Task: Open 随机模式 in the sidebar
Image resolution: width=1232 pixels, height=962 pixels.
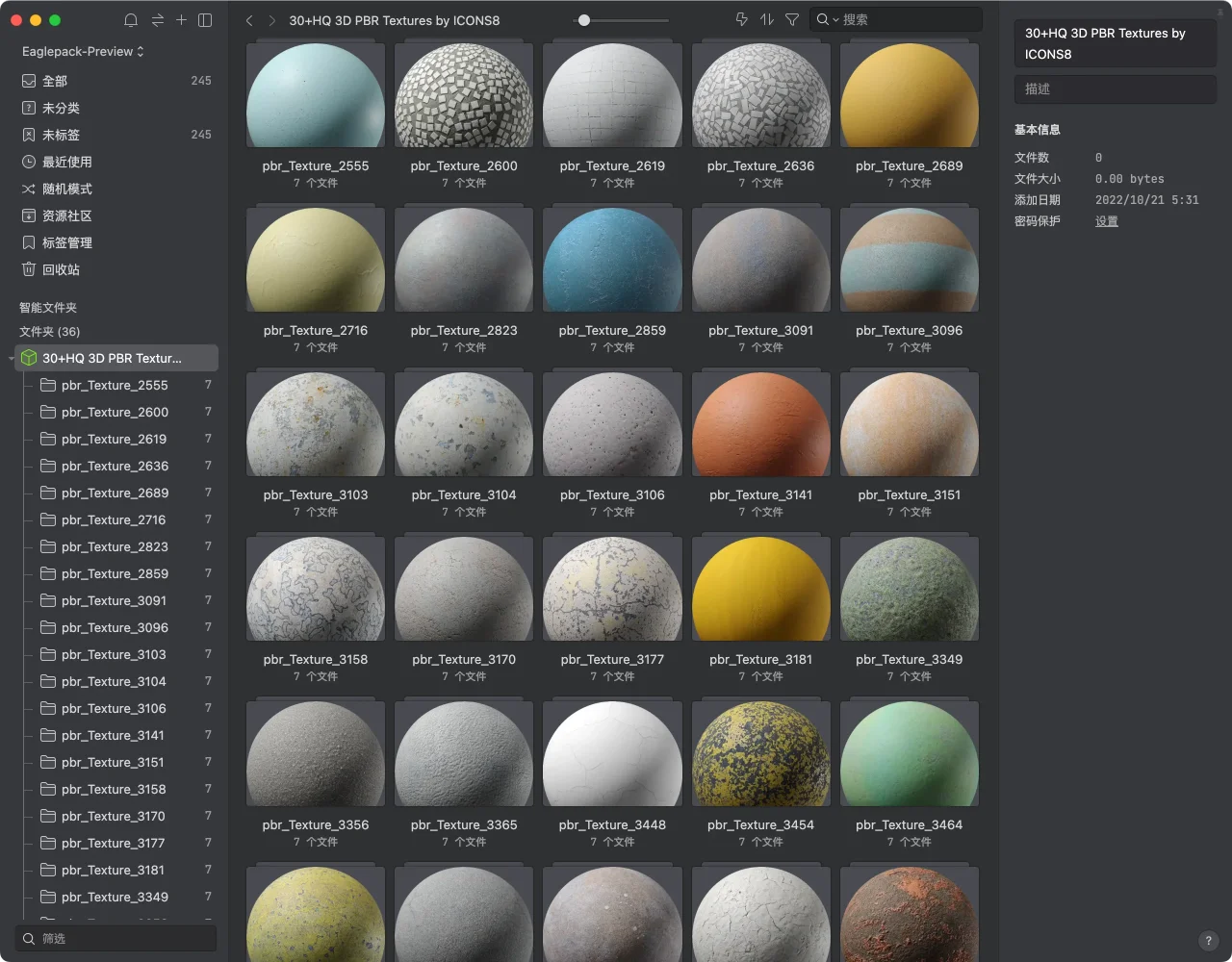Action: click(x=116, y=189)
